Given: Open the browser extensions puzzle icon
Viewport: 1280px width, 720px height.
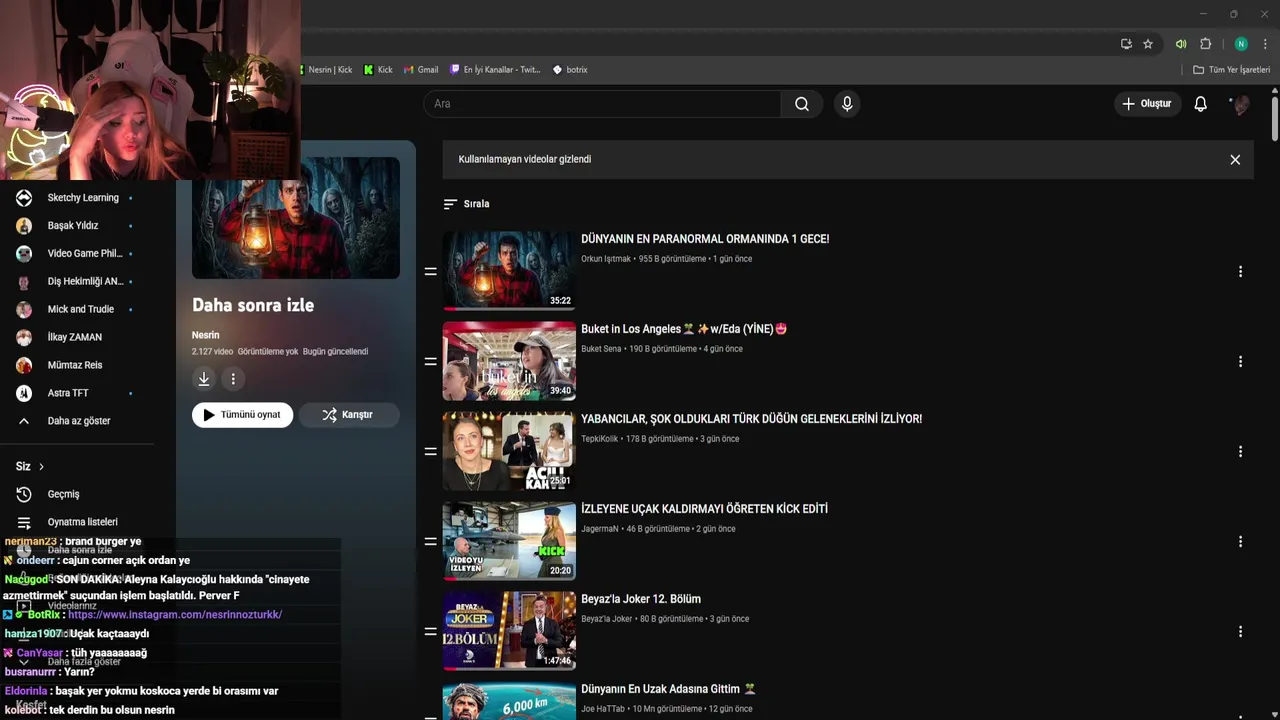Looking at the screenshot, I should (1205, 44).
